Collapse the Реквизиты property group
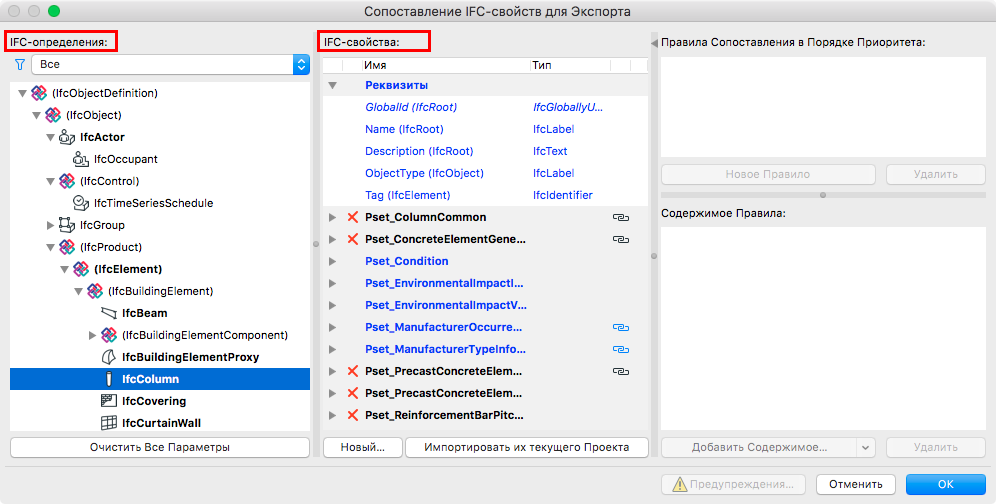This screenshot has height=504, width=996. coord(332,85)
